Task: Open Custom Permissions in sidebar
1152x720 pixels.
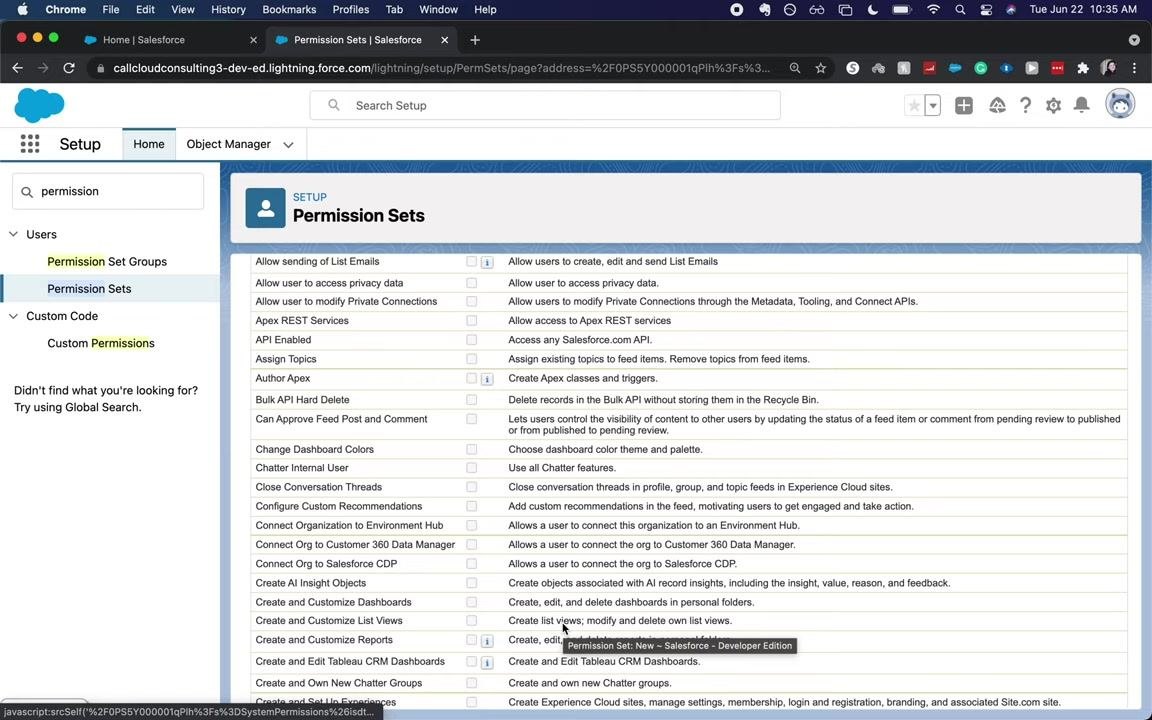Action: click(x=101, y=343)
